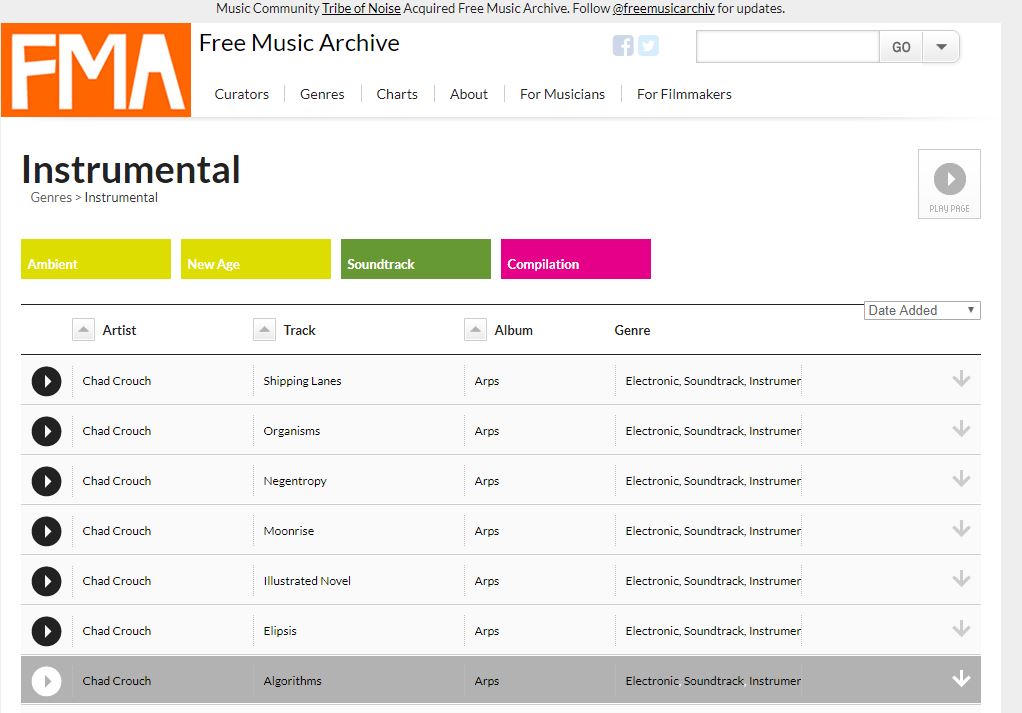
Task: Focus the search input field
Action: [x=787, y=47]
